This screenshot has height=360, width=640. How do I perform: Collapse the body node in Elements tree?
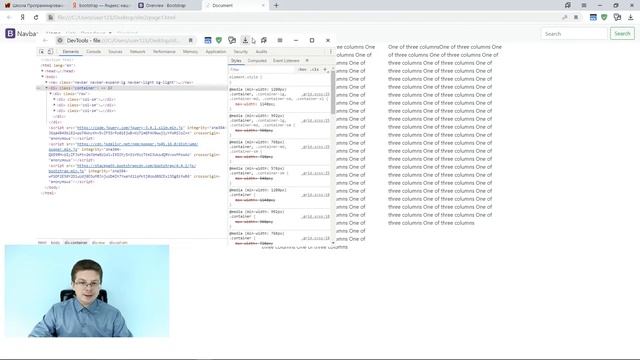[42, 77]
